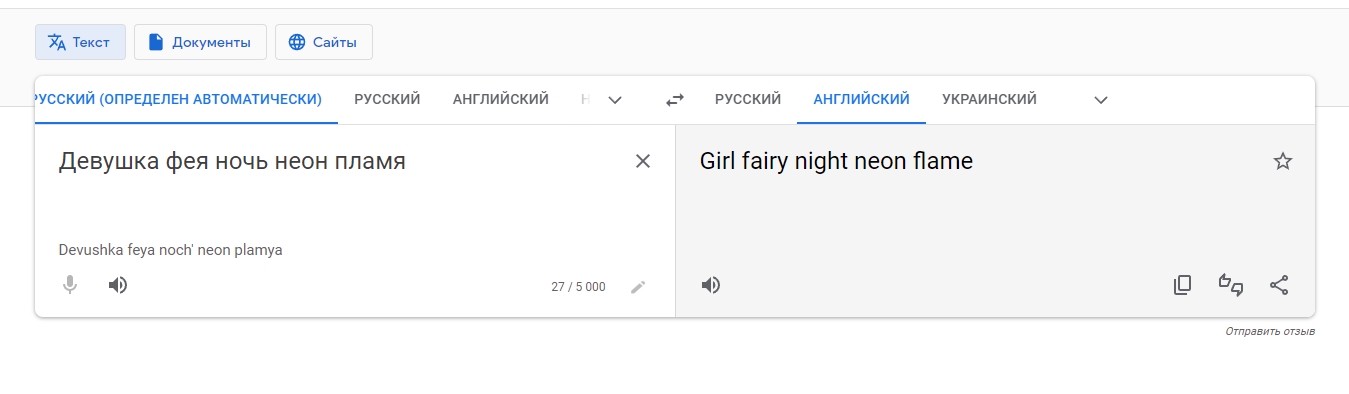Open handwriting input pencil icon
The image size is (1349, 394).
(x=638, y=287)
